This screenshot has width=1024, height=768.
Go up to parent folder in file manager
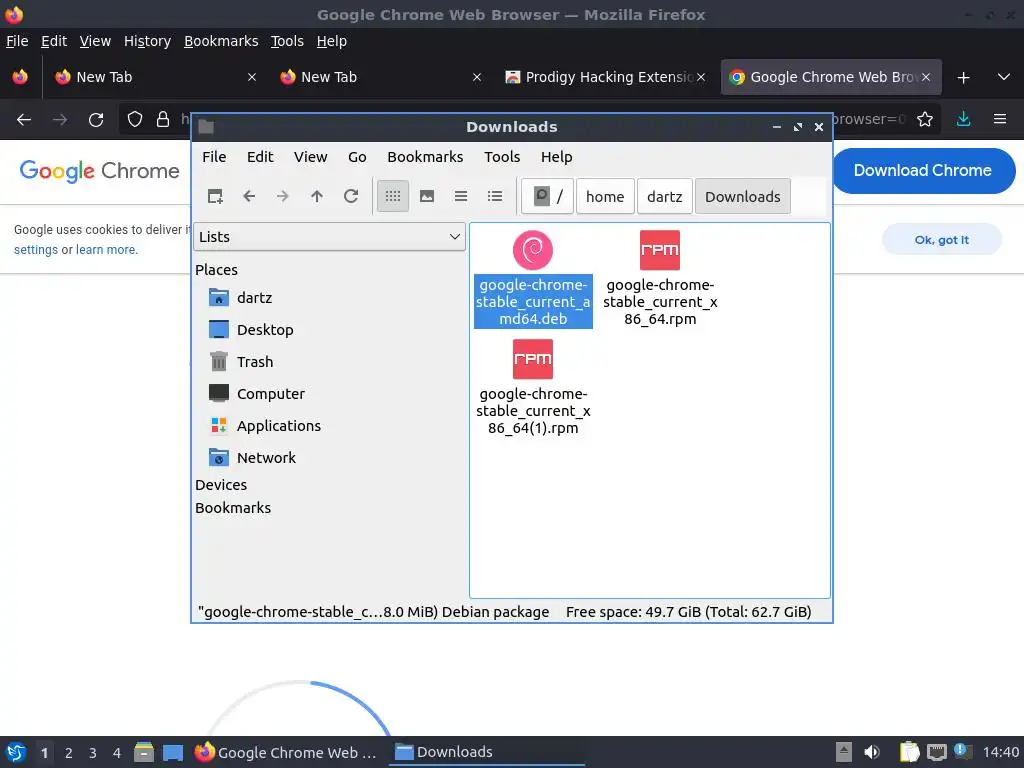click(317, 196)
